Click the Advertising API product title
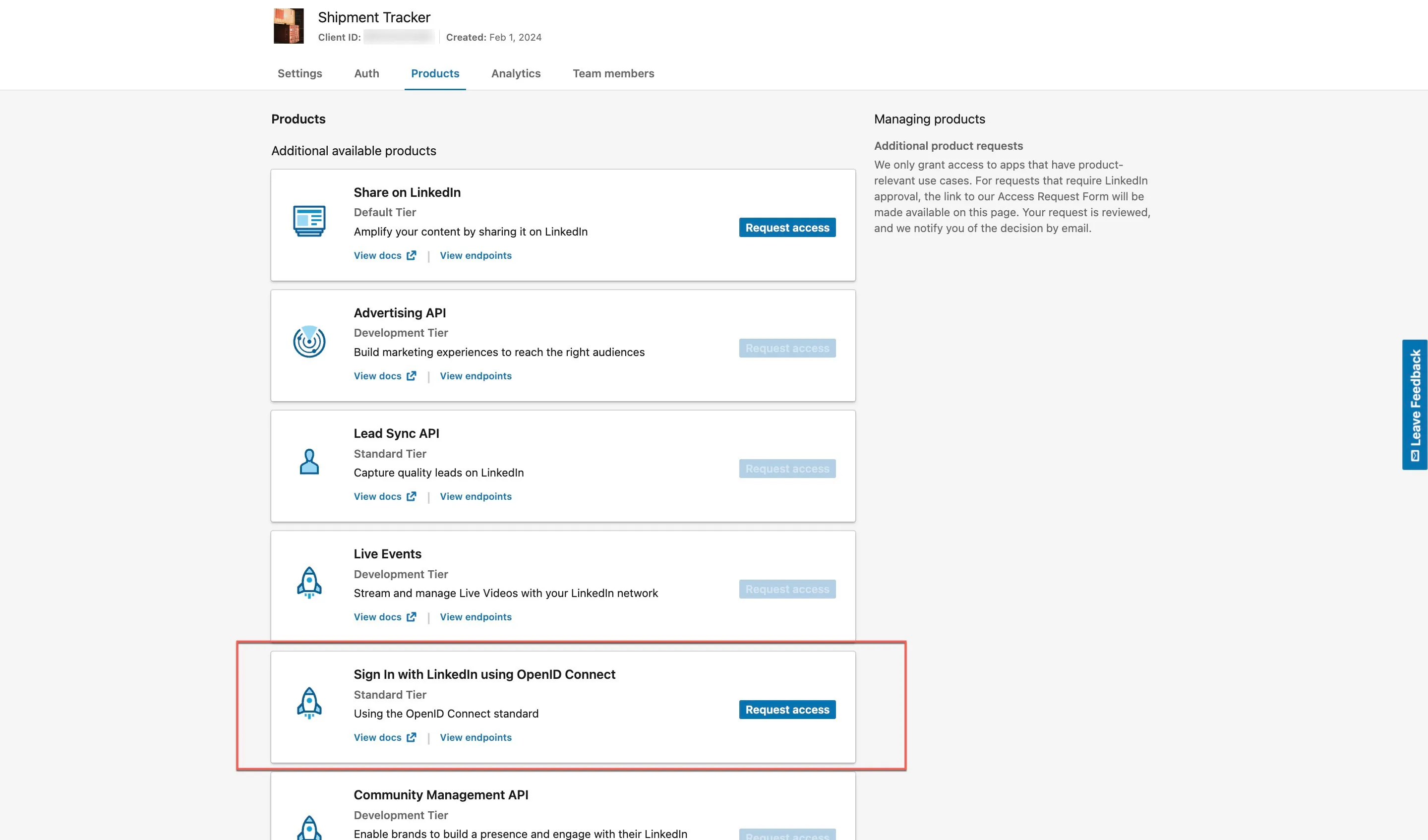Viewport: 1428px width, 840px height. (x=400, y=313)
